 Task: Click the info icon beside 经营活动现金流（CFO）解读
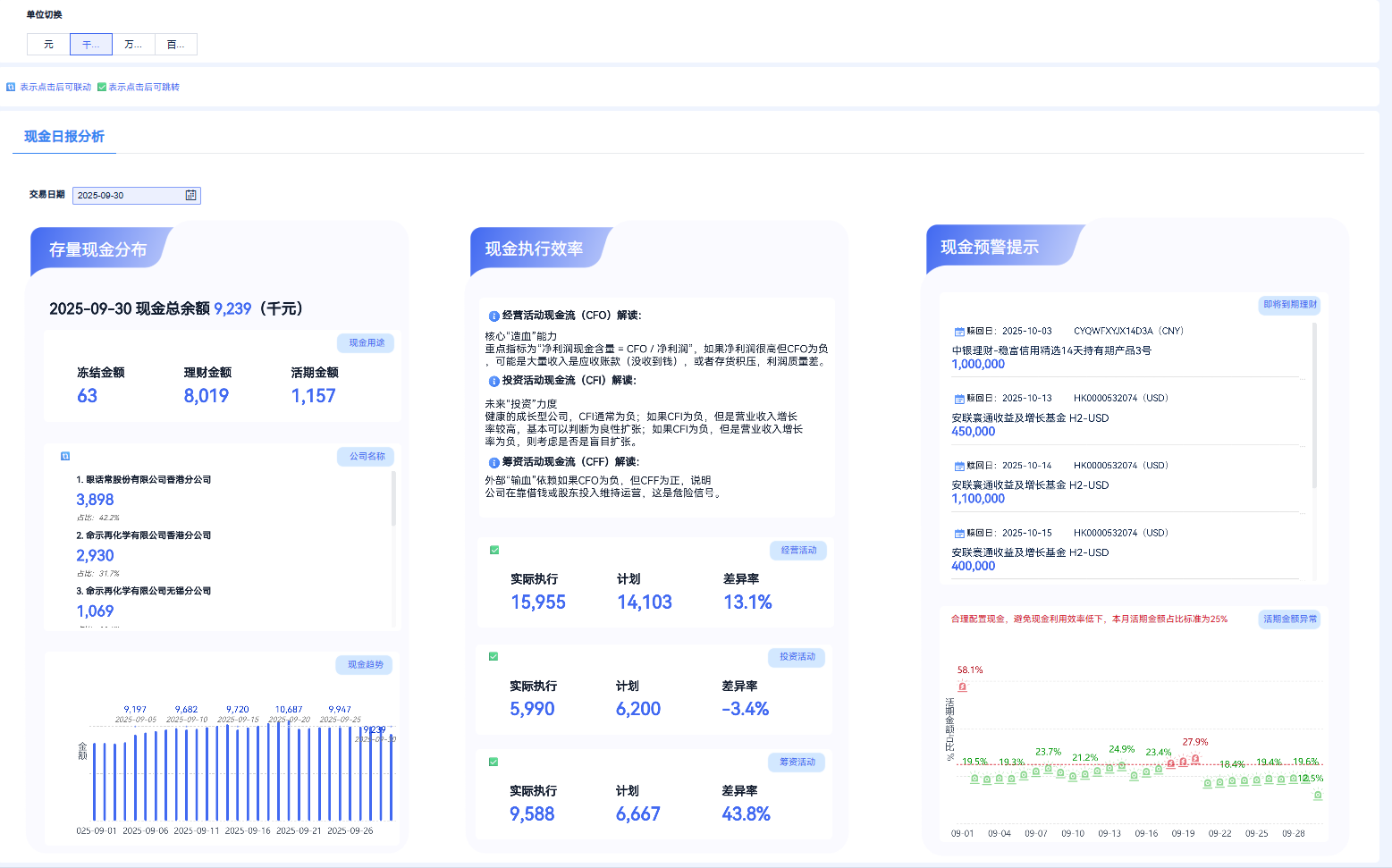click(494, 316)
